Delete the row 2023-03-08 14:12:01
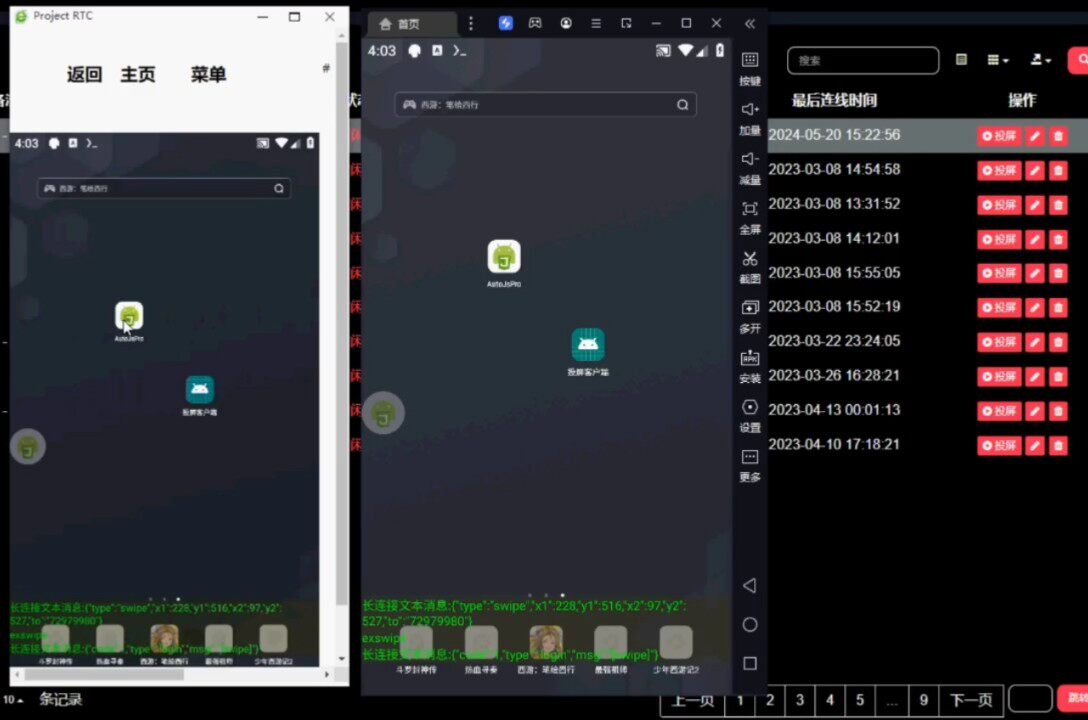1088x720 pixels. [x=1058, y=239]
